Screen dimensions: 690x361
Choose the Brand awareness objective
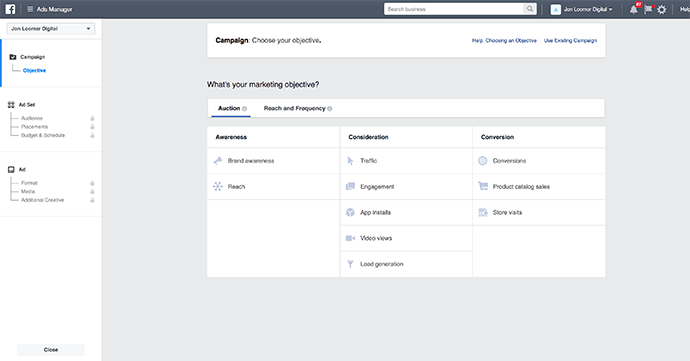(273, 161)
